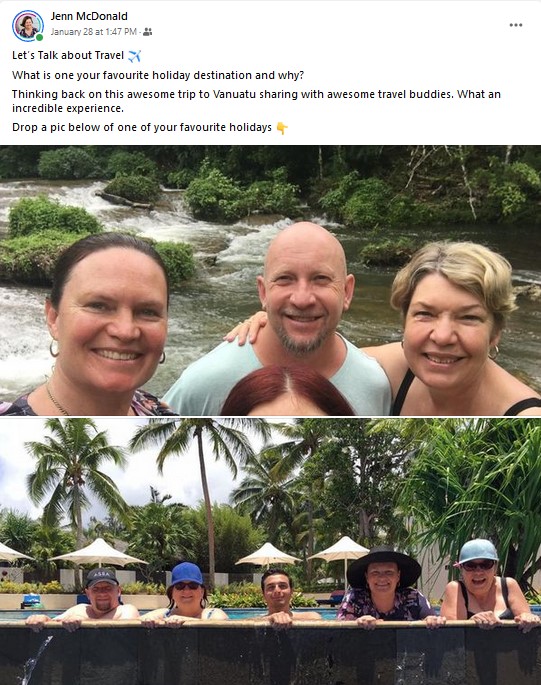Click the green online status dot

click(39, 38)
